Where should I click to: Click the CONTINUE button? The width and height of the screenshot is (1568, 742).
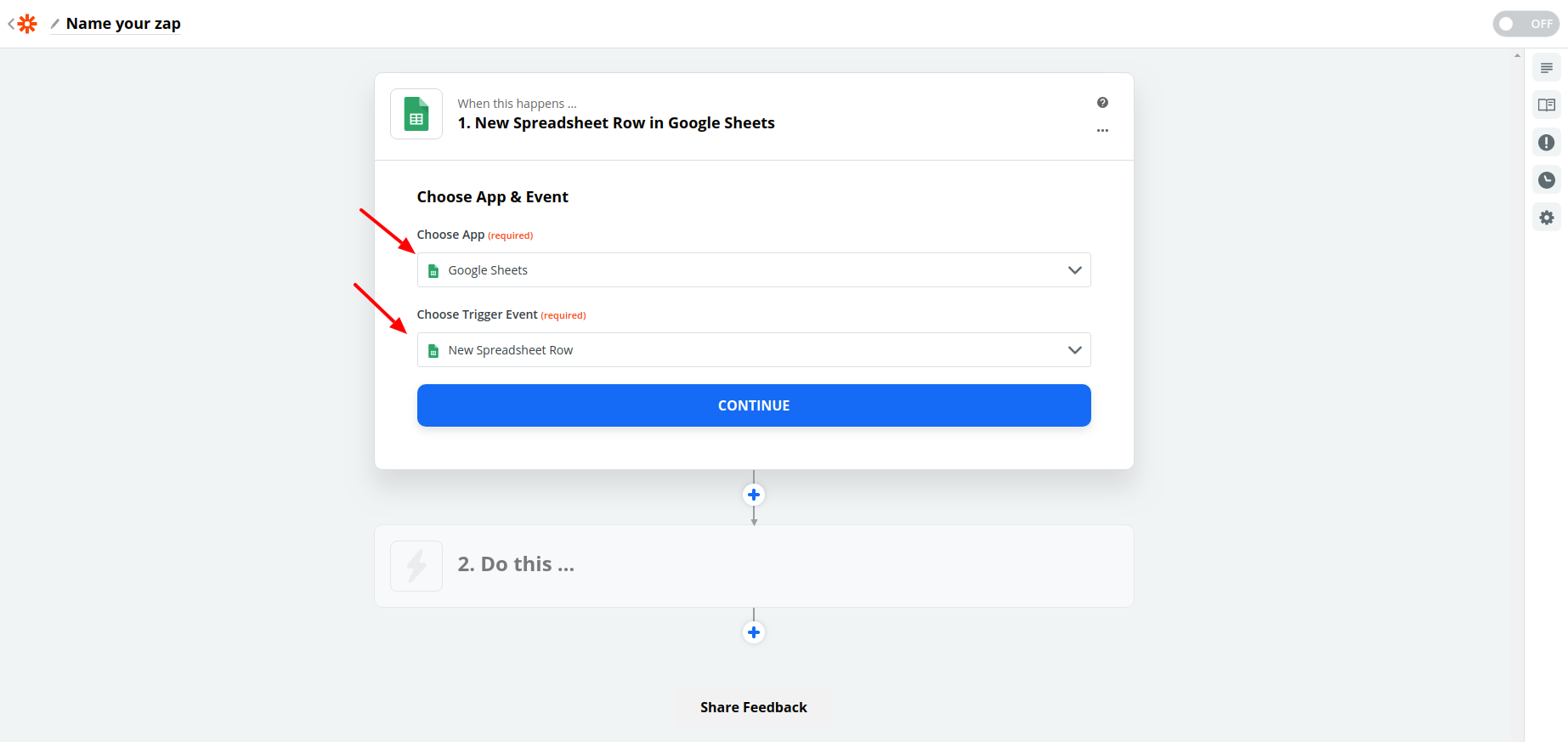tap(754, 405)
